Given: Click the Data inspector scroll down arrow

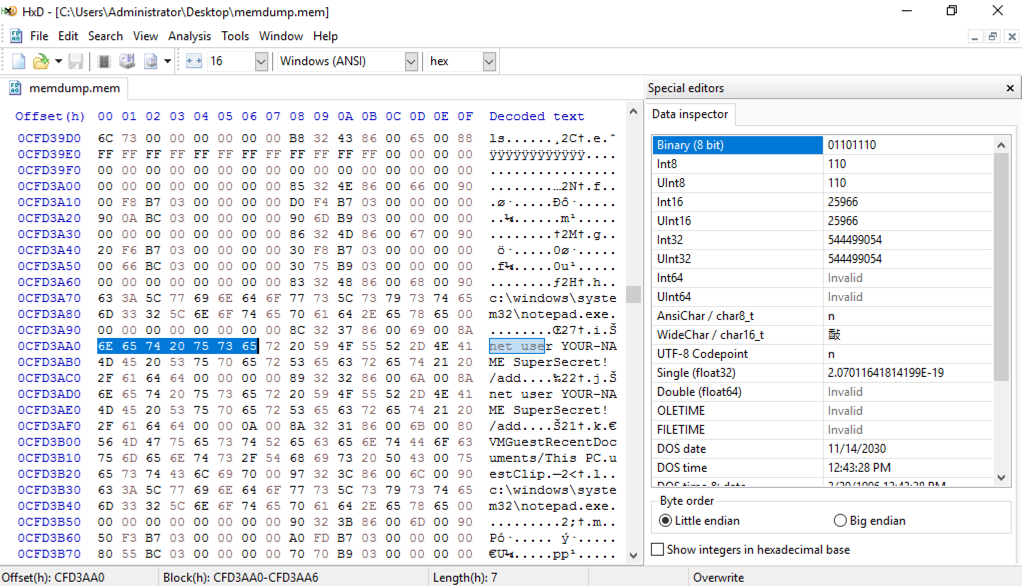Looking at the screenshot, I should (x=1001, y=478).
